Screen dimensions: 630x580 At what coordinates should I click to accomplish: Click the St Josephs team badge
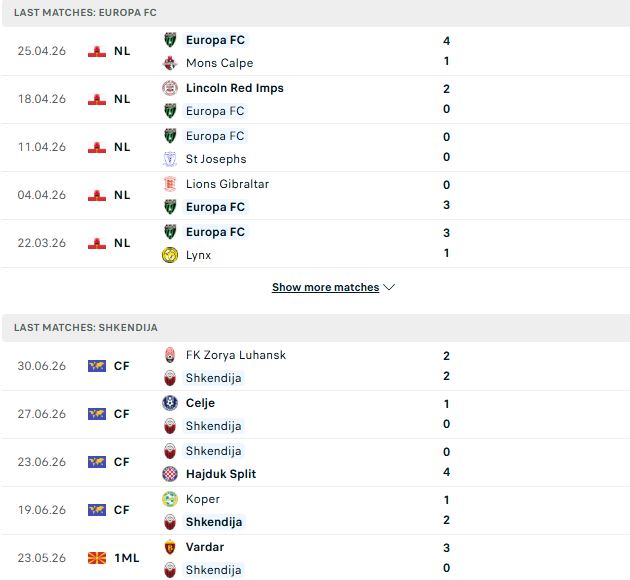pyautogui.click(x=170, y=159)
